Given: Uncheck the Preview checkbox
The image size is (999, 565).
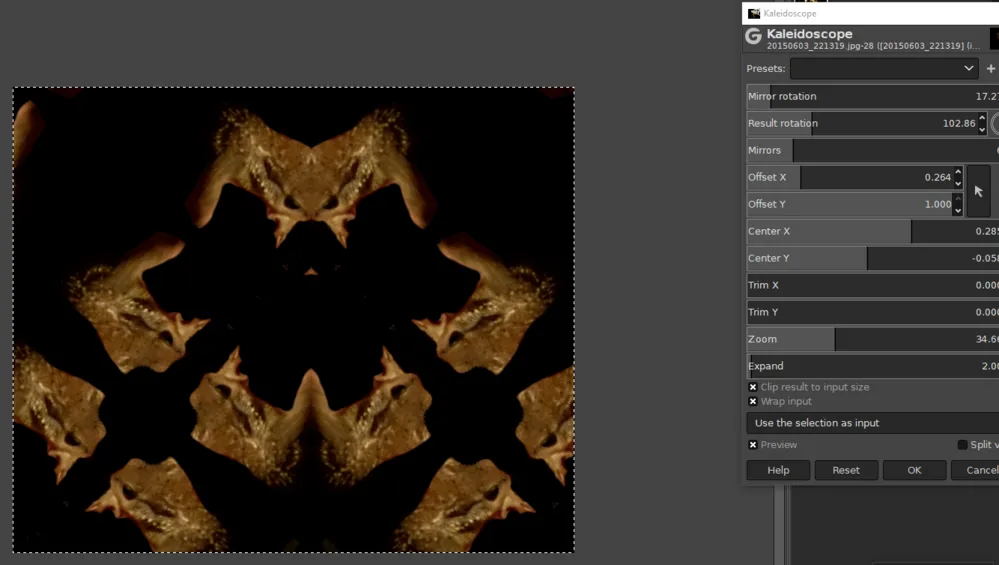Looking at the screenshot, I should 753,445.
